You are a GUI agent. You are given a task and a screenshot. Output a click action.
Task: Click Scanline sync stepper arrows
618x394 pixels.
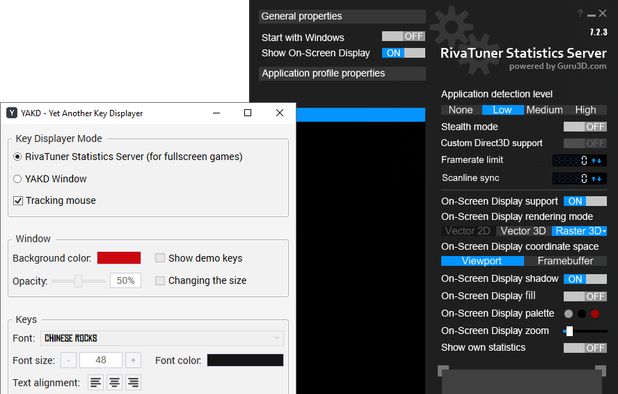coord(596,178)
